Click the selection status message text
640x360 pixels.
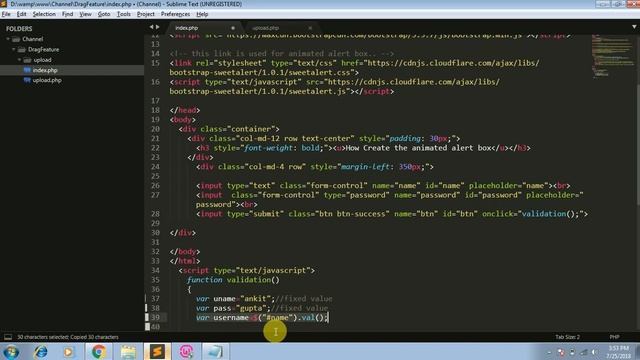click(68, 337)
